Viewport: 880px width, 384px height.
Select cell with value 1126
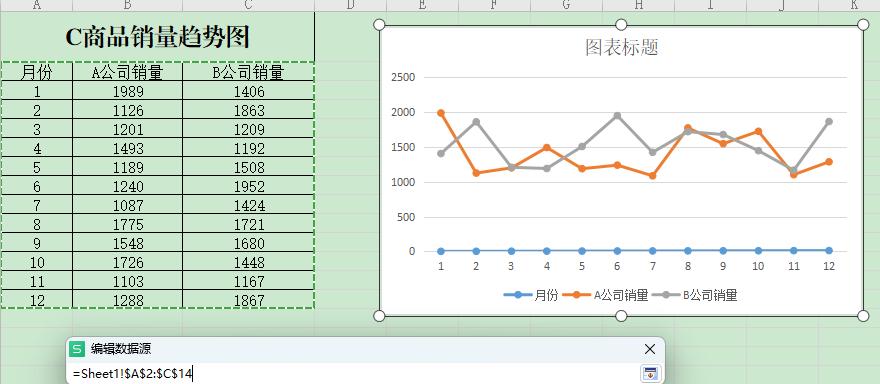click(128, 110)
